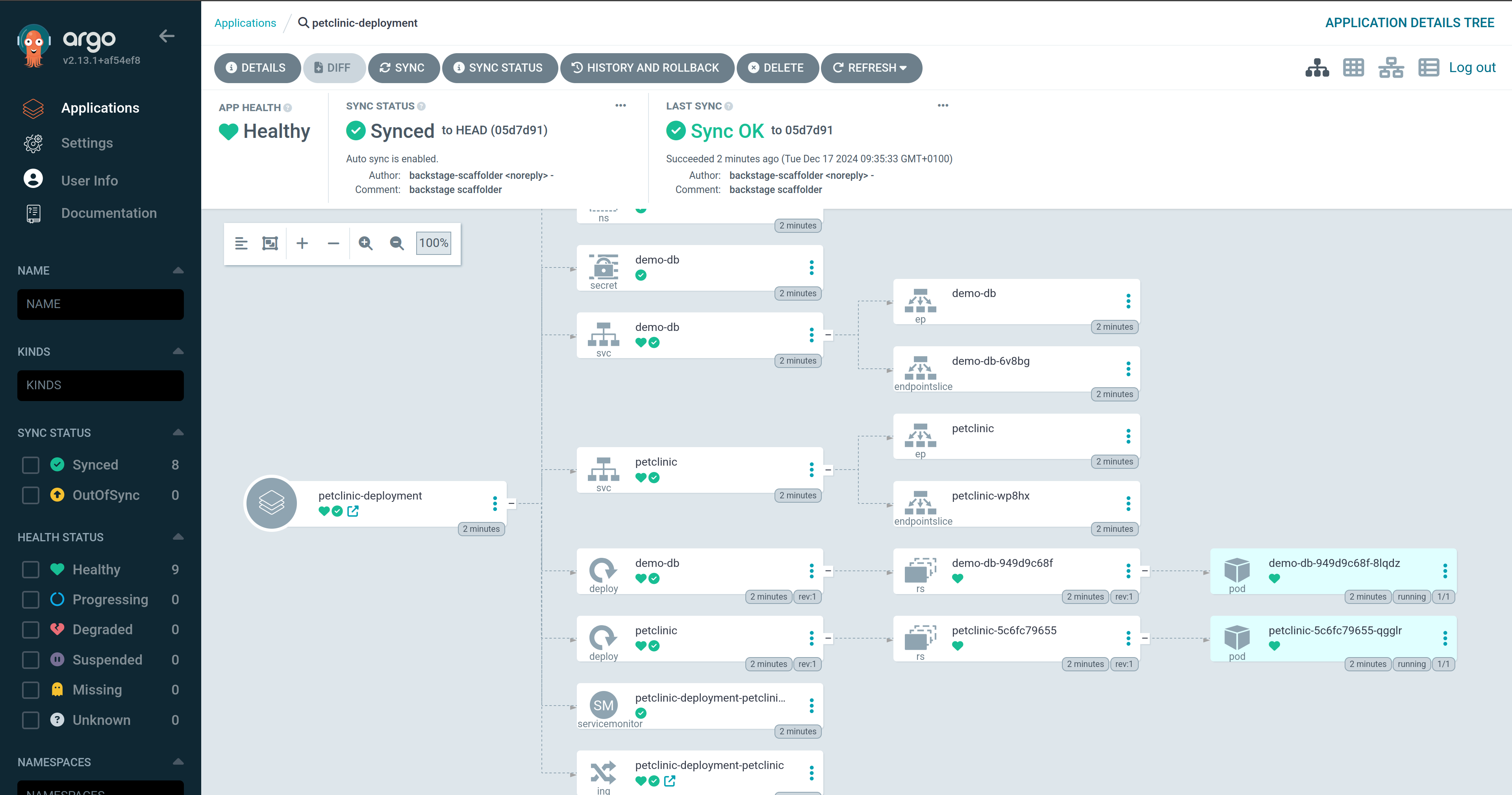
Task: Click the App Health help question icon
Action: point(287,108)
